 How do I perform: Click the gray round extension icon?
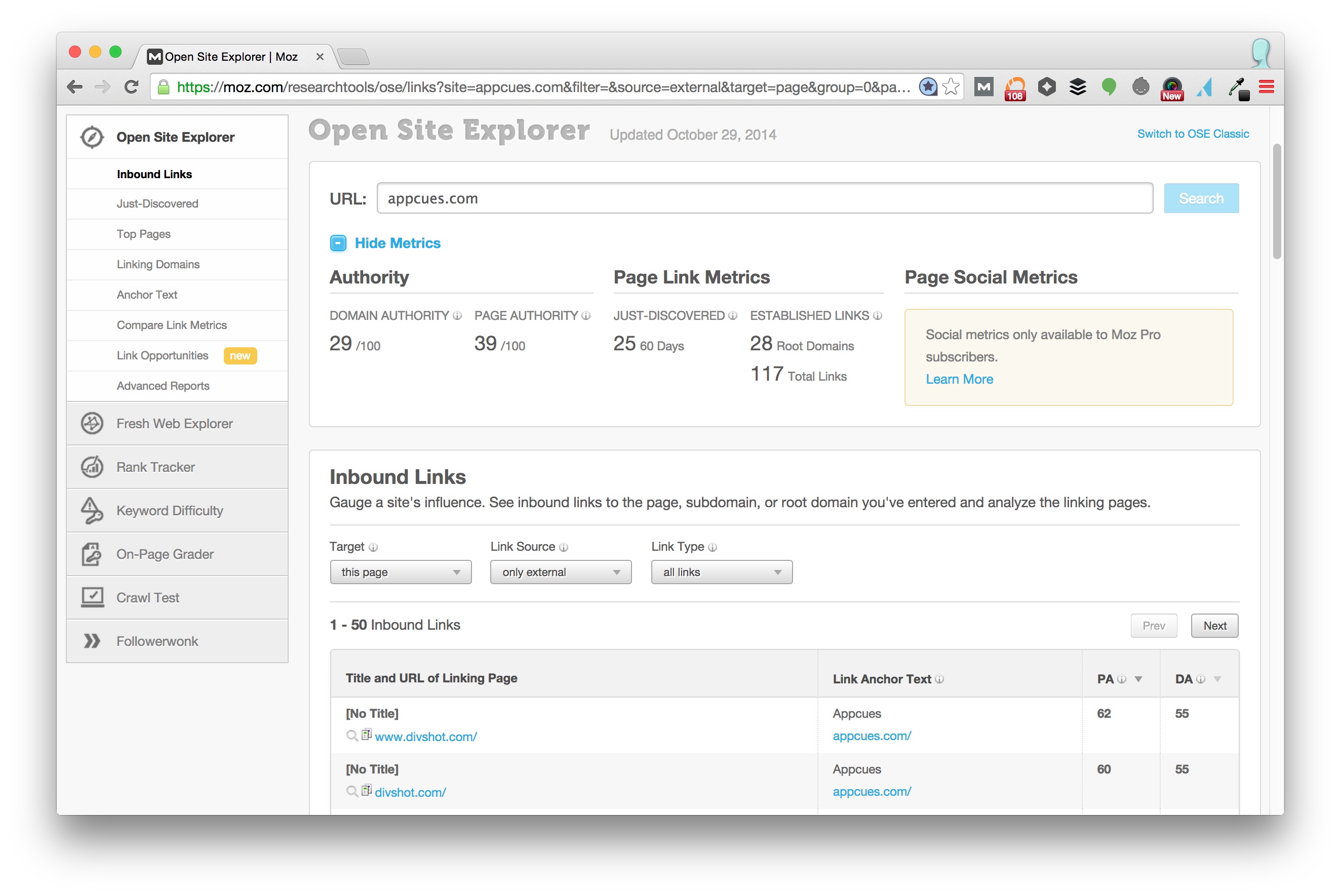point(1140,87)
